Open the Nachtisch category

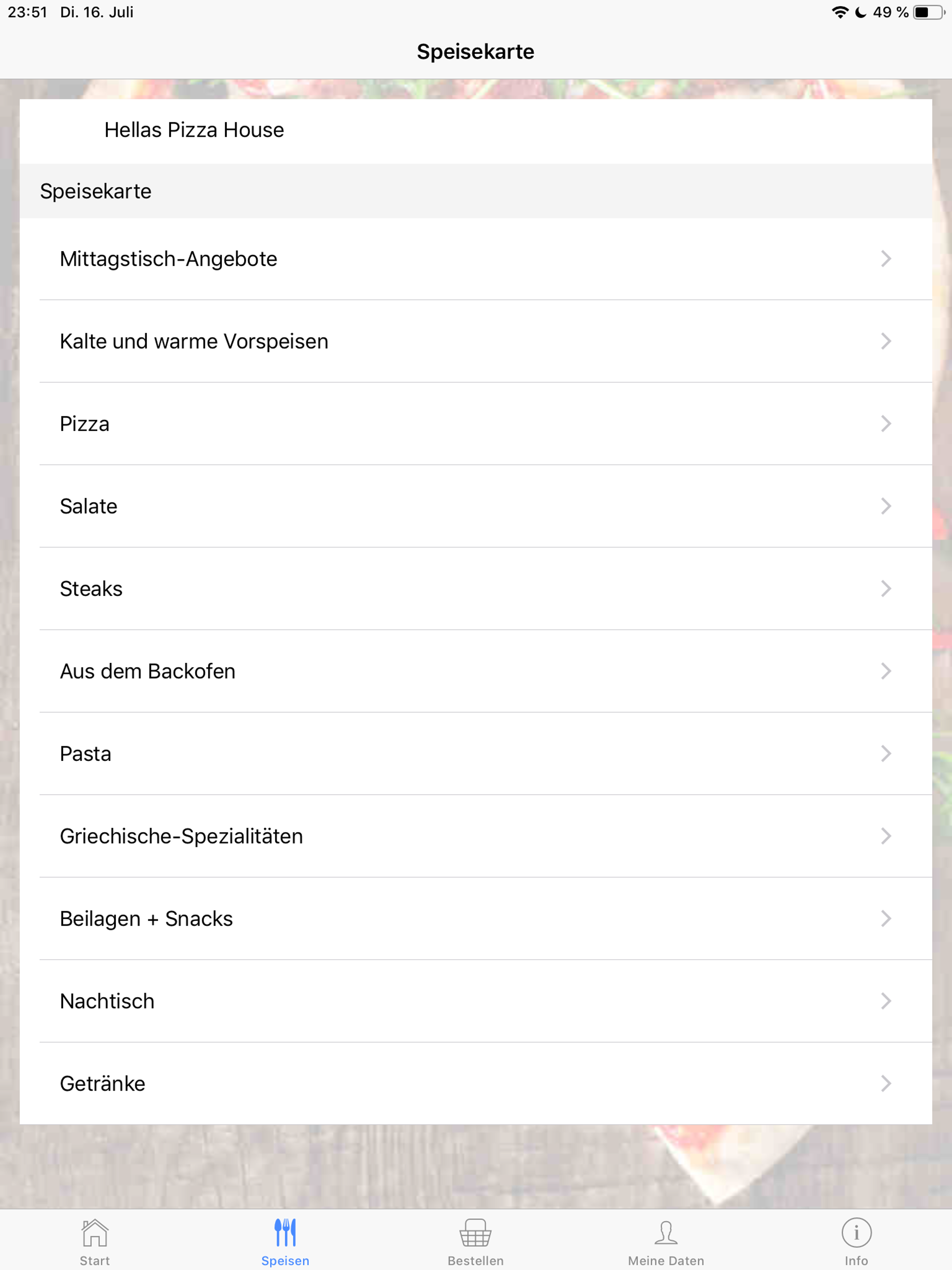pos(476,1001)
